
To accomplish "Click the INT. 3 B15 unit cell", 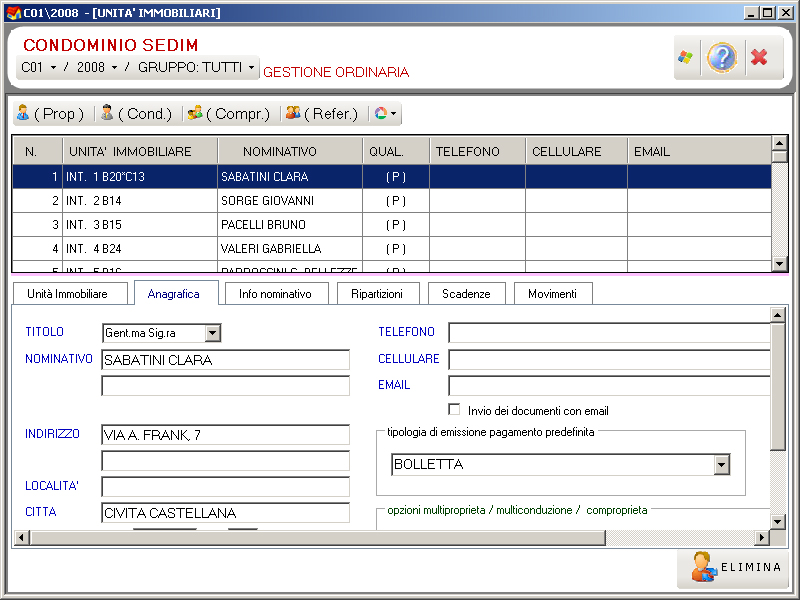I will [140, 224].
